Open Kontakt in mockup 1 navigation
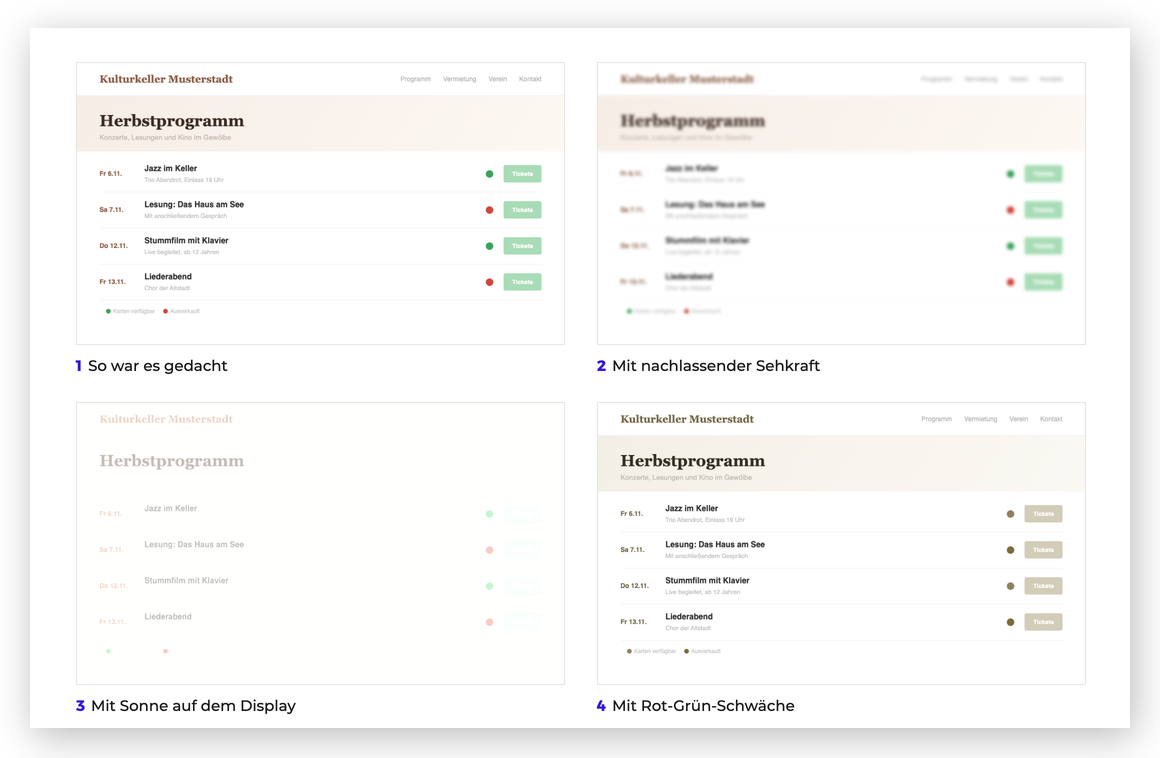Image resolution: width=1160 pixels, height=758 pixels. pyautogui.click(x=530, y=79)
